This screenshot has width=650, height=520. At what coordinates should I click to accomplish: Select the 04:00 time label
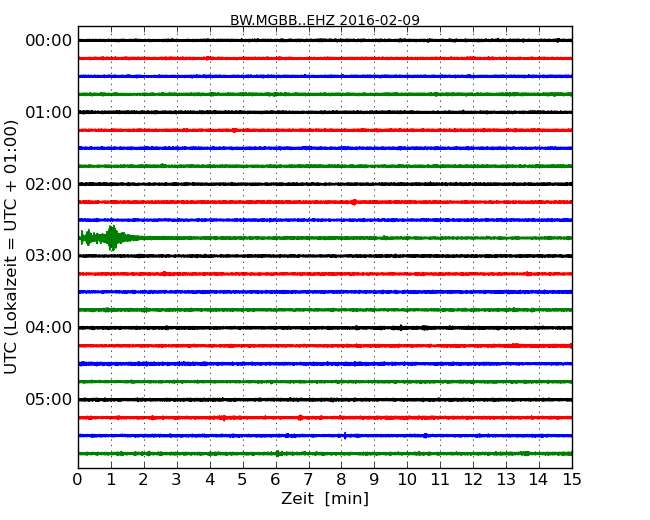[49, 327]
